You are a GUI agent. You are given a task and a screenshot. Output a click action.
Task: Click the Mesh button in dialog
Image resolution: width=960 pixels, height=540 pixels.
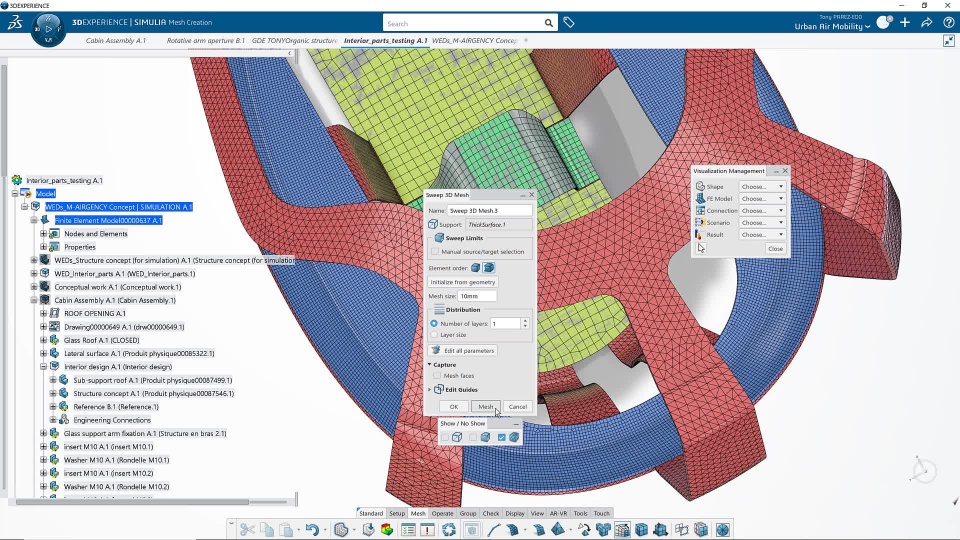tap(486, 407)
